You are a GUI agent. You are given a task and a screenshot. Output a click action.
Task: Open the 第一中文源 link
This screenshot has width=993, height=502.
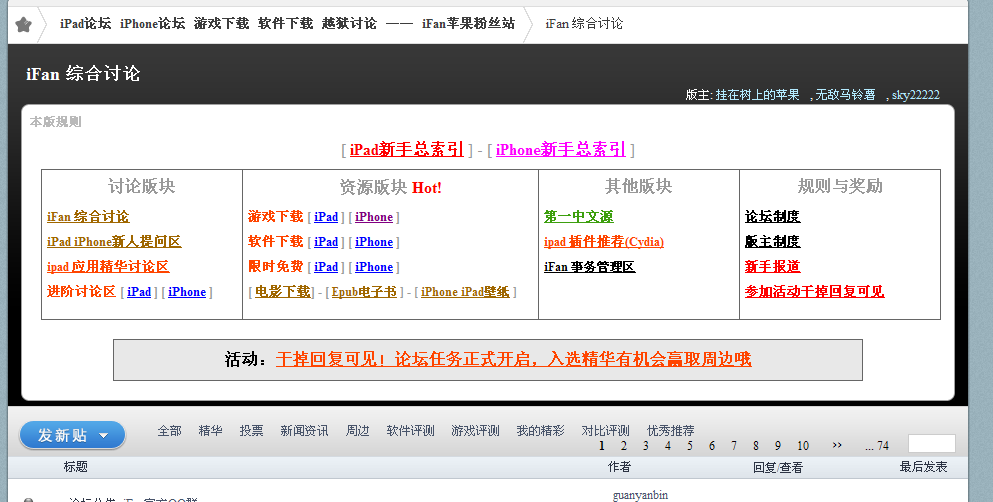tap(579, 216)
